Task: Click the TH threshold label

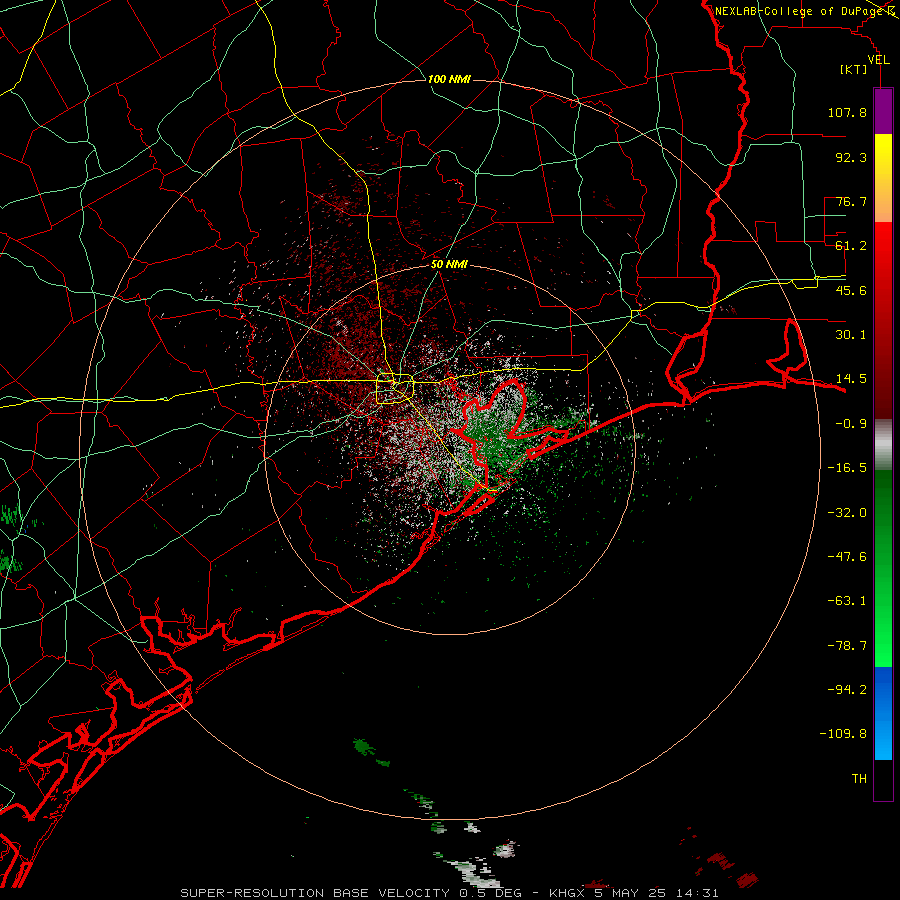Action: 859,779
